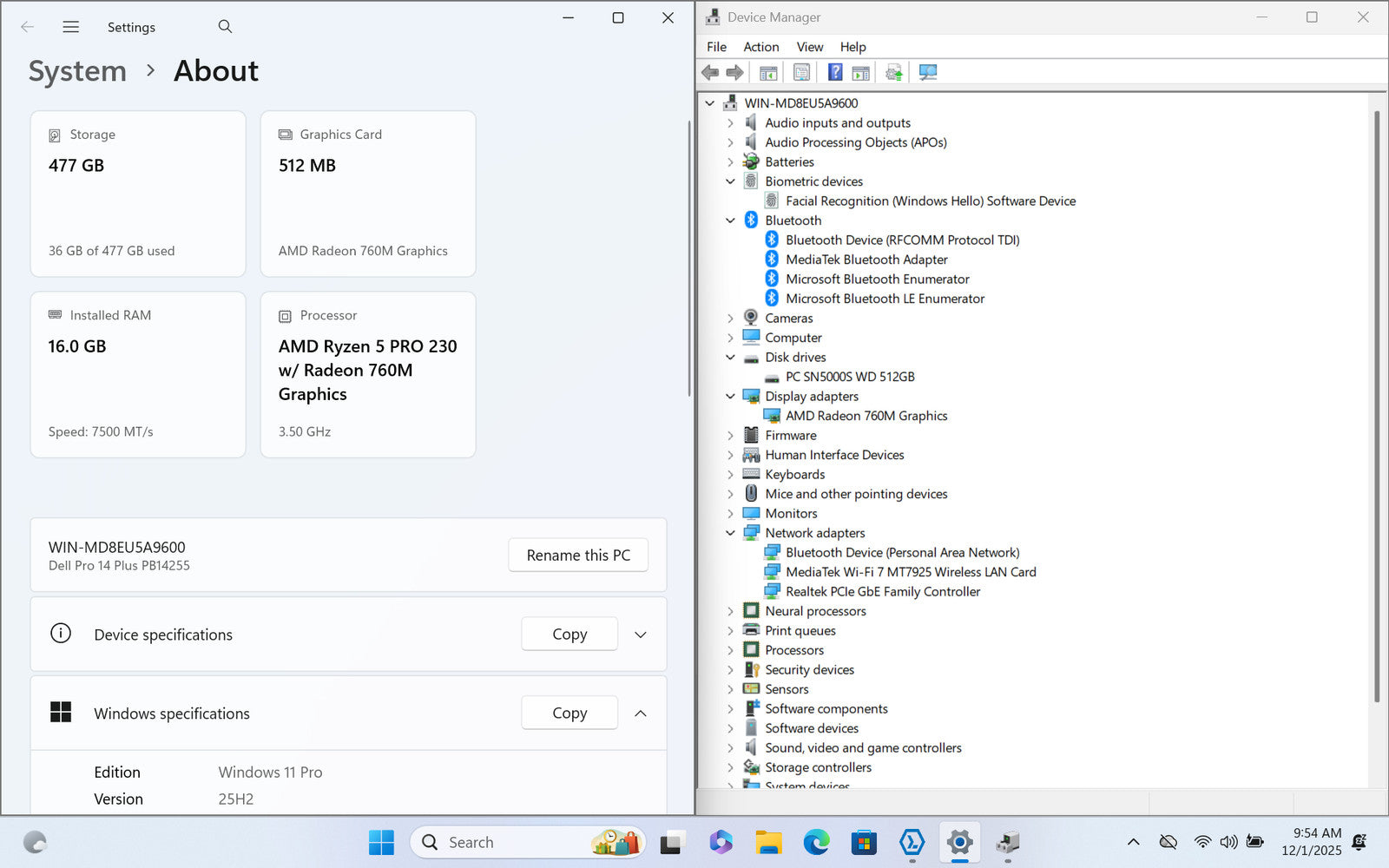Expand the Cameras category

pos(730,319)
